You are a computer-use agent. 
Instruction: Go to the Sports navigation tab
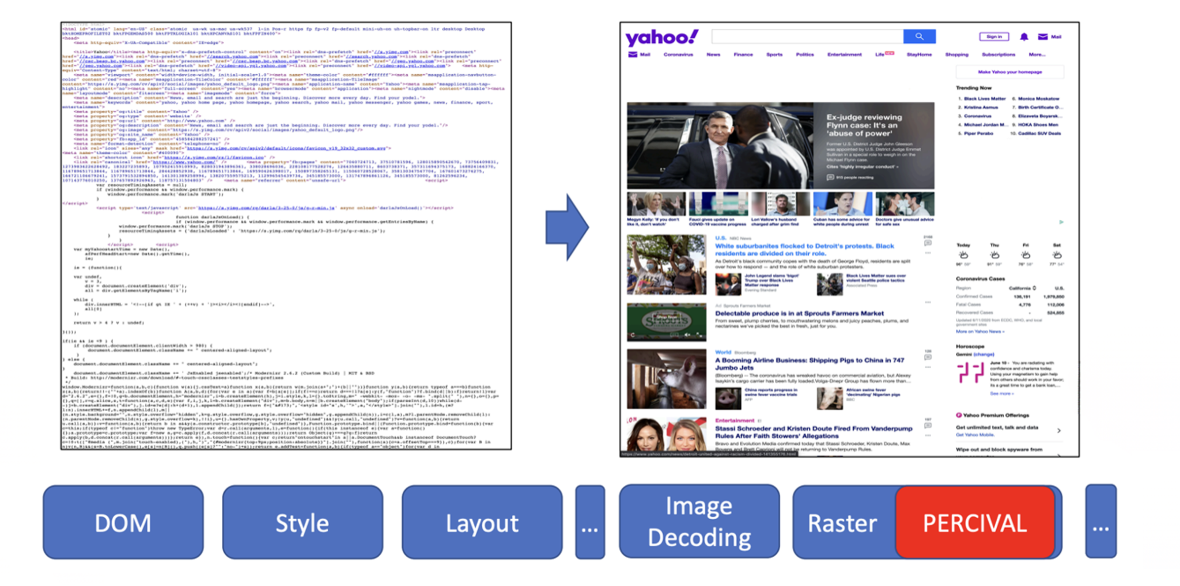(774, 55)
